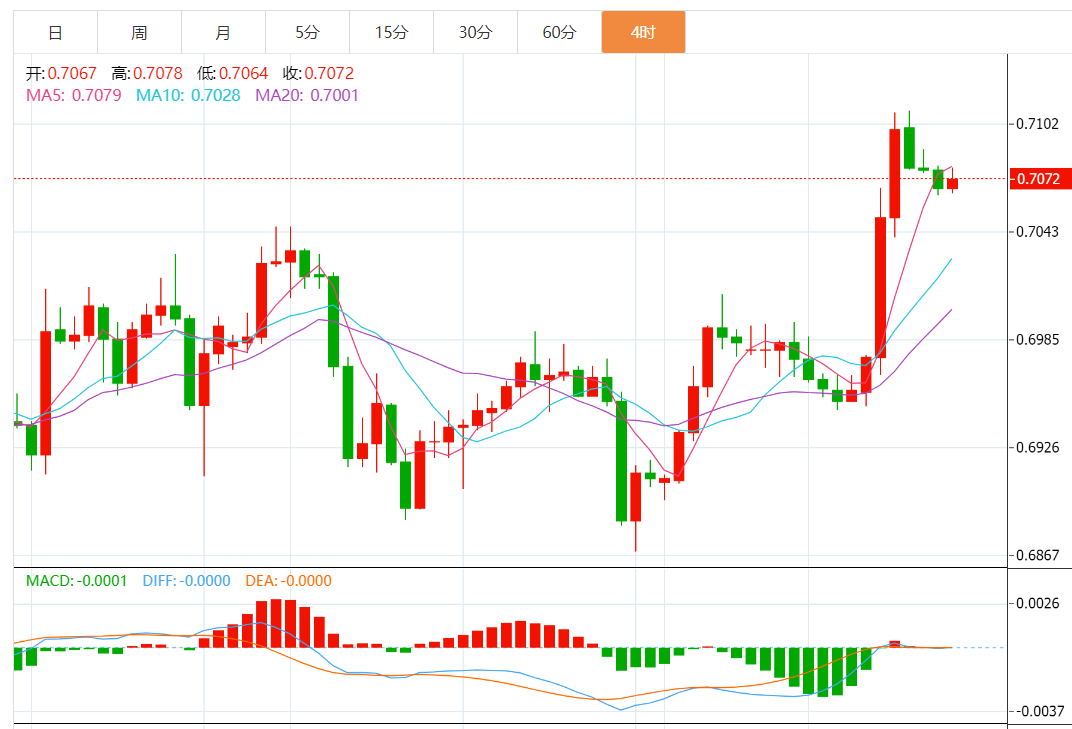Click the active 4时 tab
Screen dimensions: 1072x729
point(643,32)
